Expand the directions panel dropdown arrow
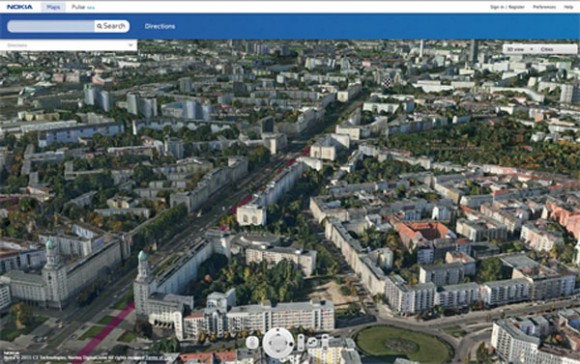The image size is (580, 364). (130, 45)
